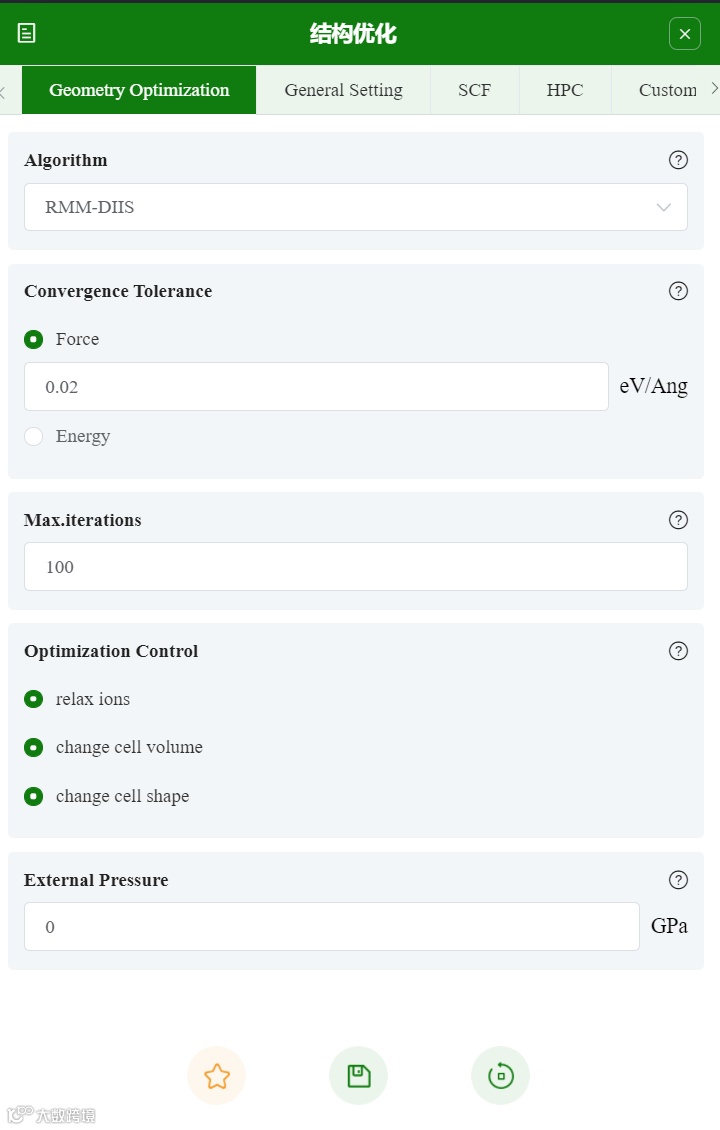Toggle the relax ions option
720x1130 pixels.
pyautogui.click(x=34, y=699)
